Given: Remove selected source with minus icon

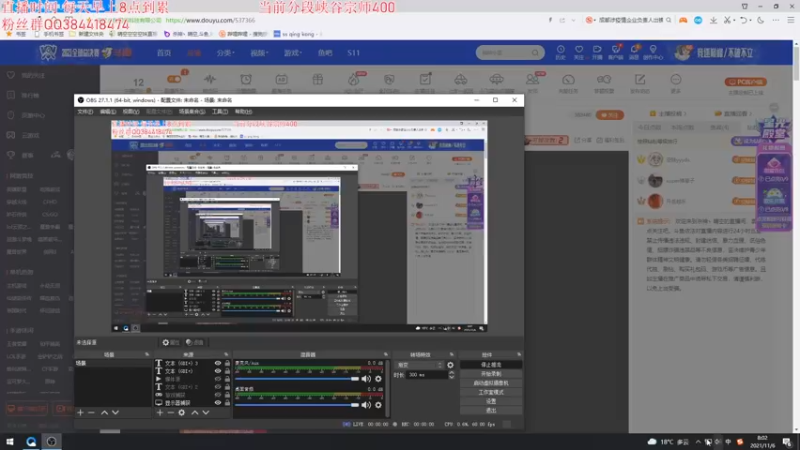Looking at the screenshot, I should [170, 412].
